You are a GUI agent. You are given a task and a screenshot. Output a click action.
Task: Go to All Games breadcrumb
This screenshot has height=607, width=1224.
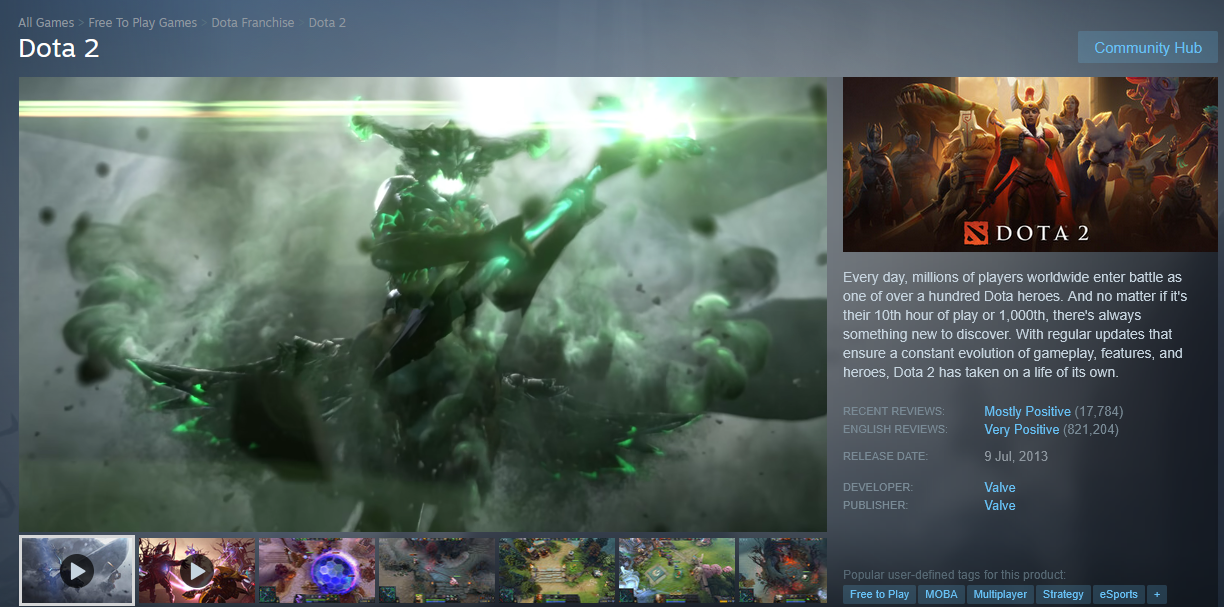click(x=46, y=23)
